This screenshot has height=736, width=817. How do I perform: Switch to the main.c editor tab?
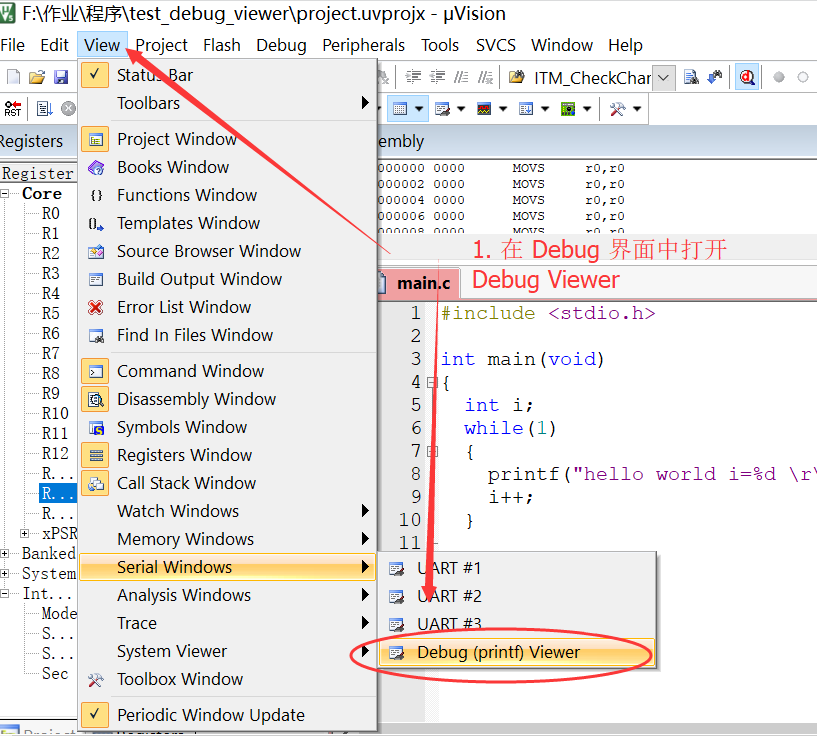419,283
